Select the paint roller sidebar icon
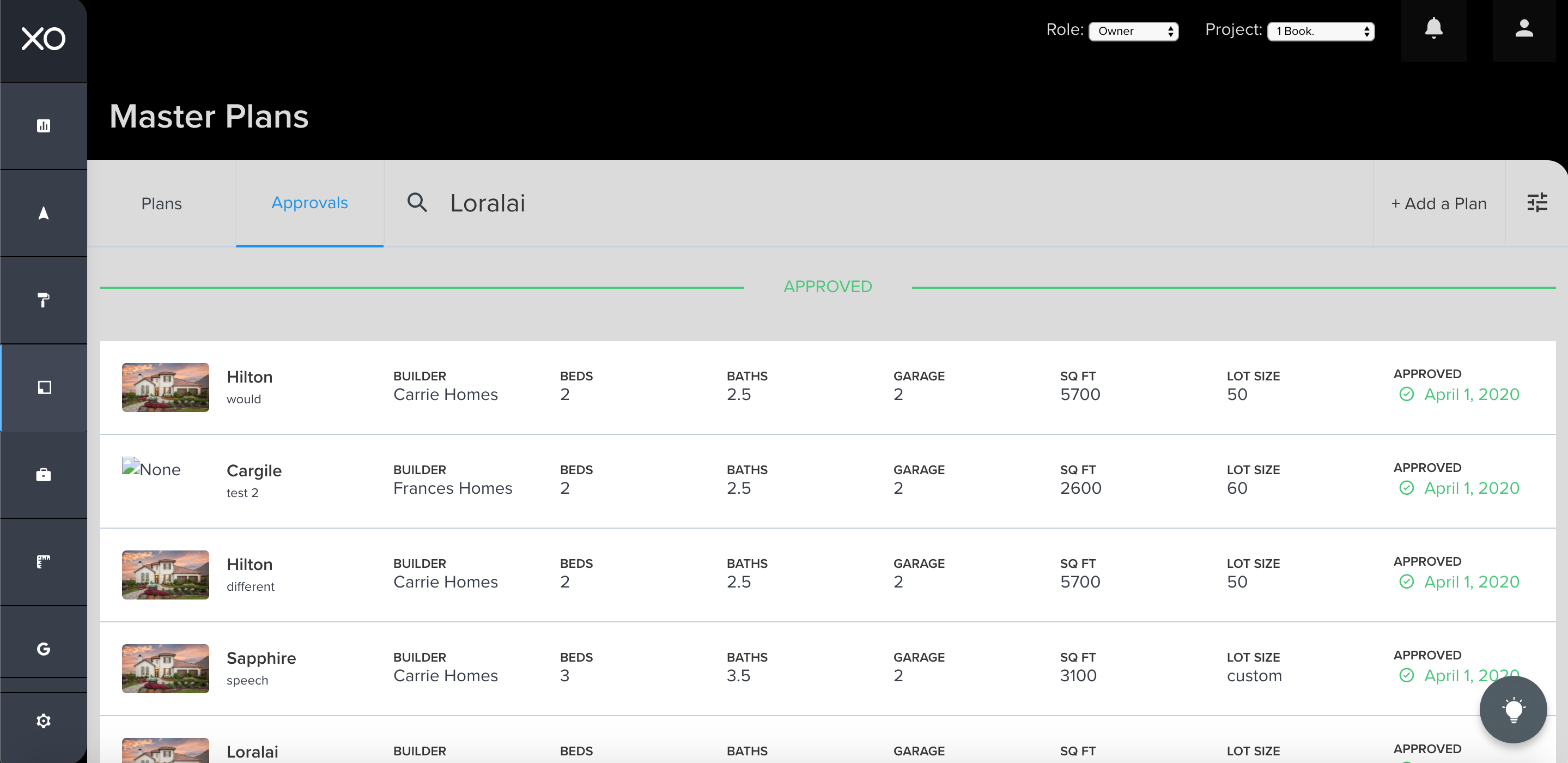Image resolution: width=1568 pixels, height=763 pixels. [43, 300]
